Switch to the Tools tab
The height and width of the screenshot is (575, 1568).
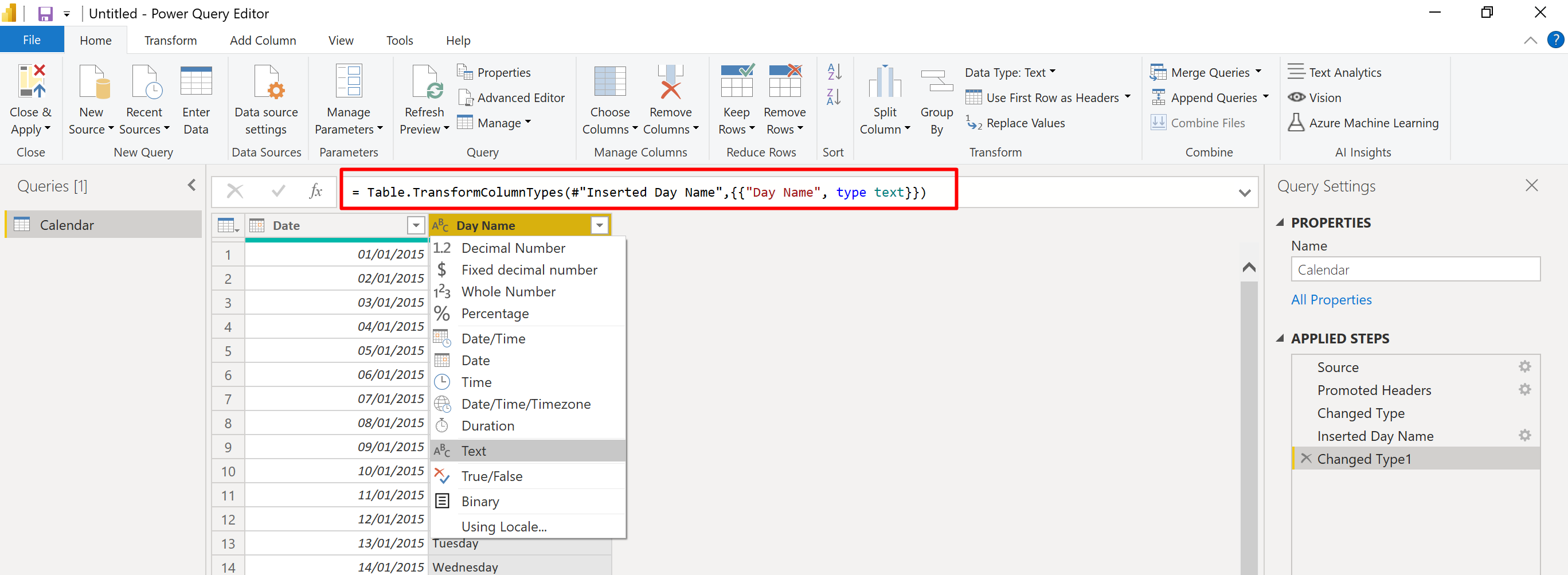(x=399, y=40)
